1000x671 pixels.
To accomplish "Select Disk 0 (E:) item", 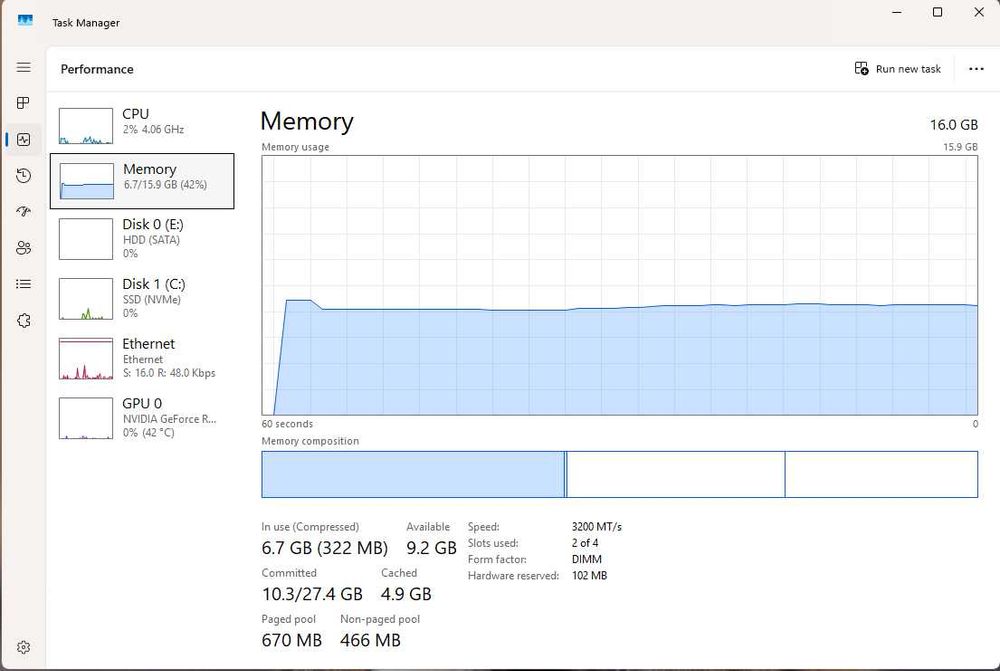I will pos(142,239).
